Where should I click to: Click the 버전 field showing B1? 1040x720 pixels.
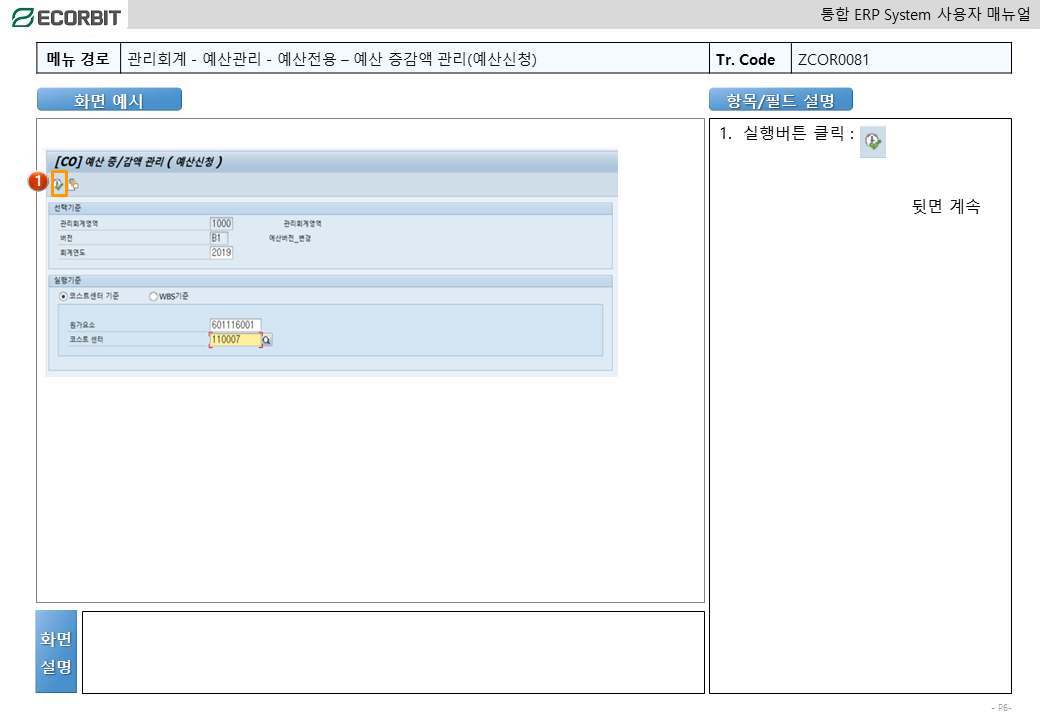218,238
